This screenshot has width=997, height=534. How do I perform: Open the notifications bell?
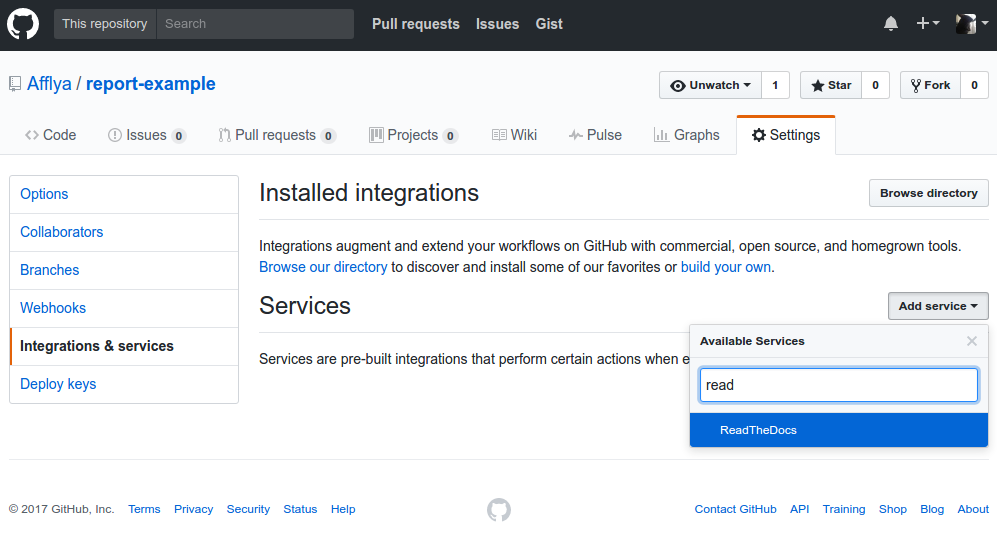(891, 24)
